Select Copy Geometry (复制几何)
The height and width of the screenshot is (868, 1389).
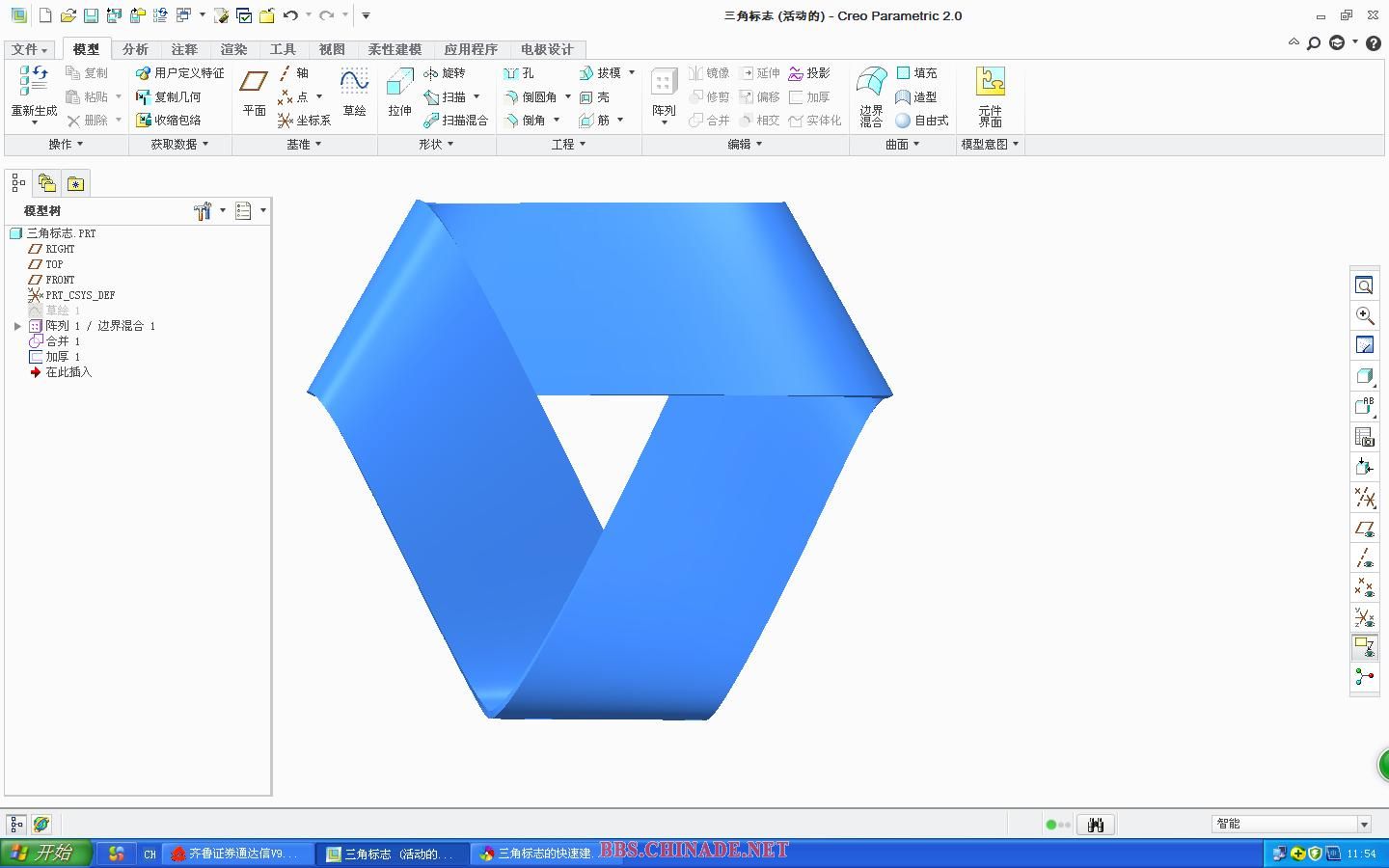pyautogui.click(x=168, y=97)
